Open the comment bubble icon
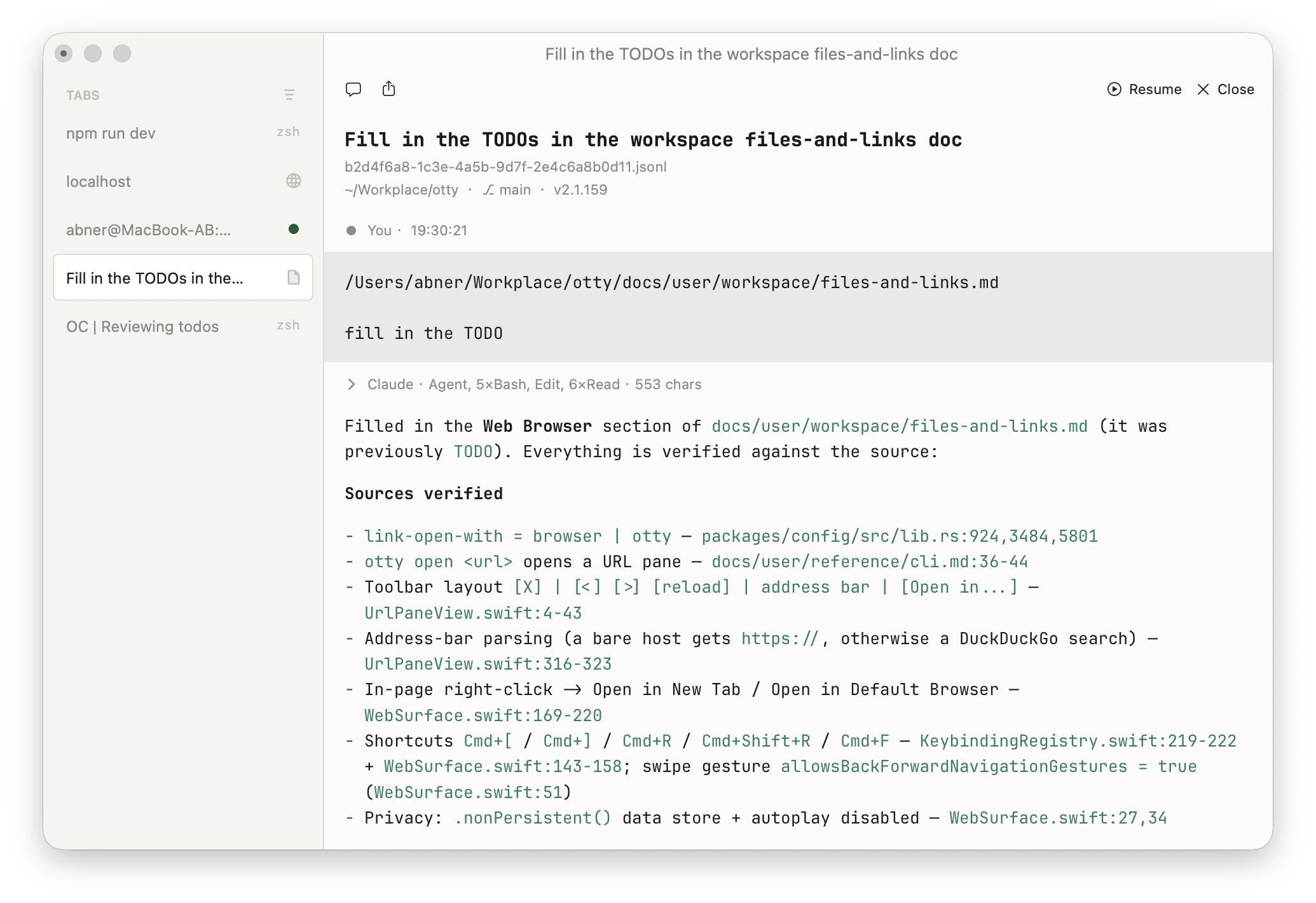Image resolution: width=1316 pixels, height=903 pixels. click(x=353, y=89)
